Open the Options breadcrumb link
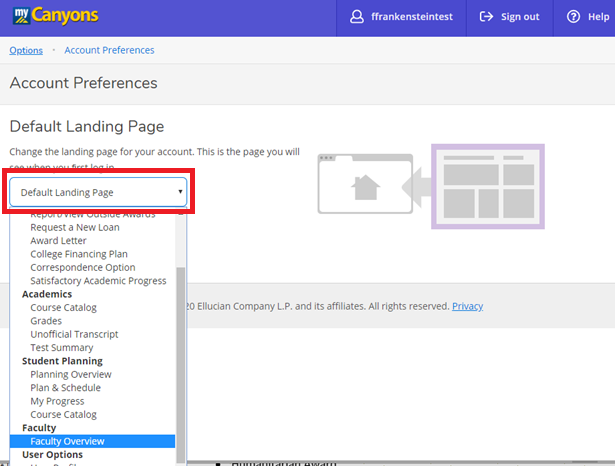The width and height of the screenshot is (615, 466). [26, 50]
